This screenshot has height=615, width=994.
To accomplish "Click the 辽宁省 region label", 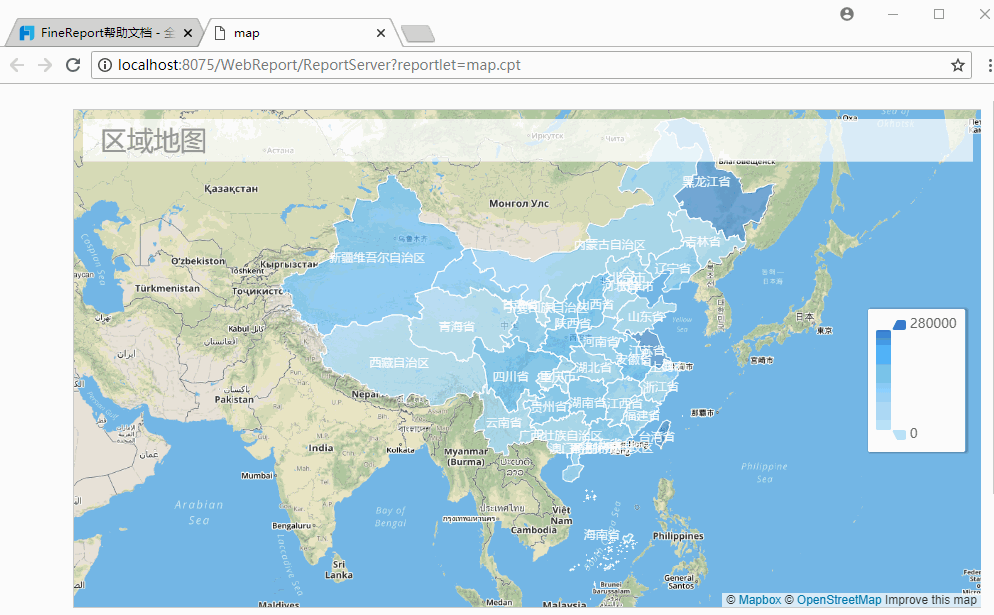I will point(673,269).
